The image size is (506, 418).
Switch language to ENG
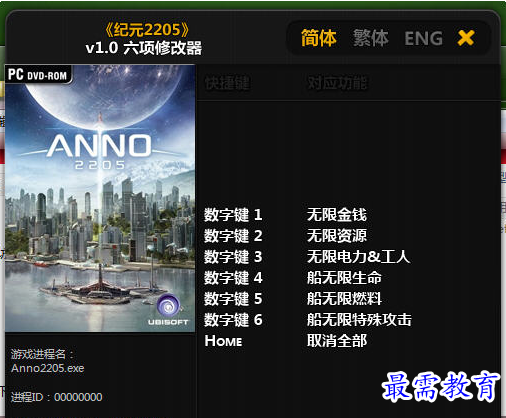click(x=423, y=38)
